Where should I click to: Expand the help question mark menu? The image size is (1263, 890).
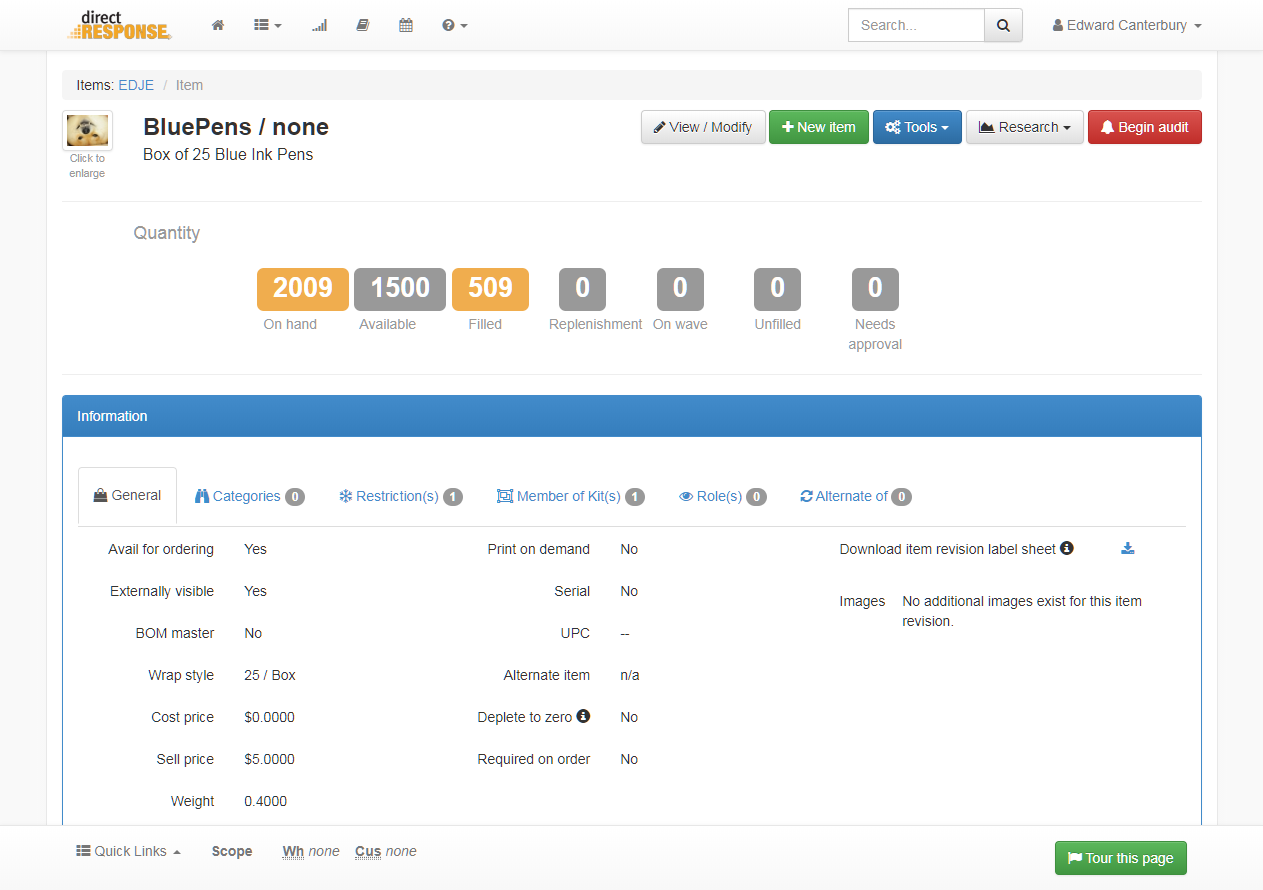(x=454, y=25)
